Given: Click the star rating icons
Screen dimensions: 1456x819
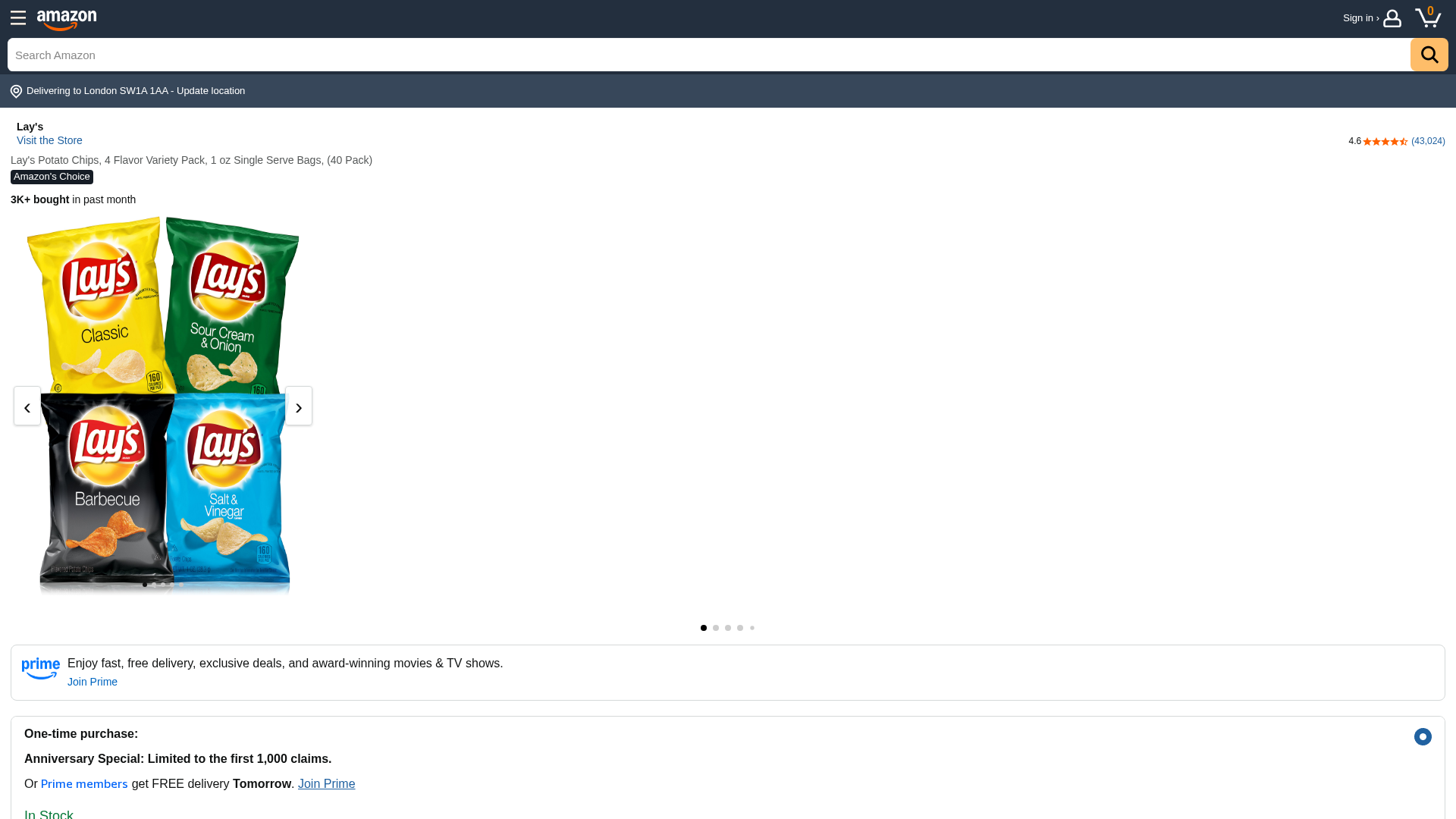Looking at the screenshot, I should tap(1385, 142).
